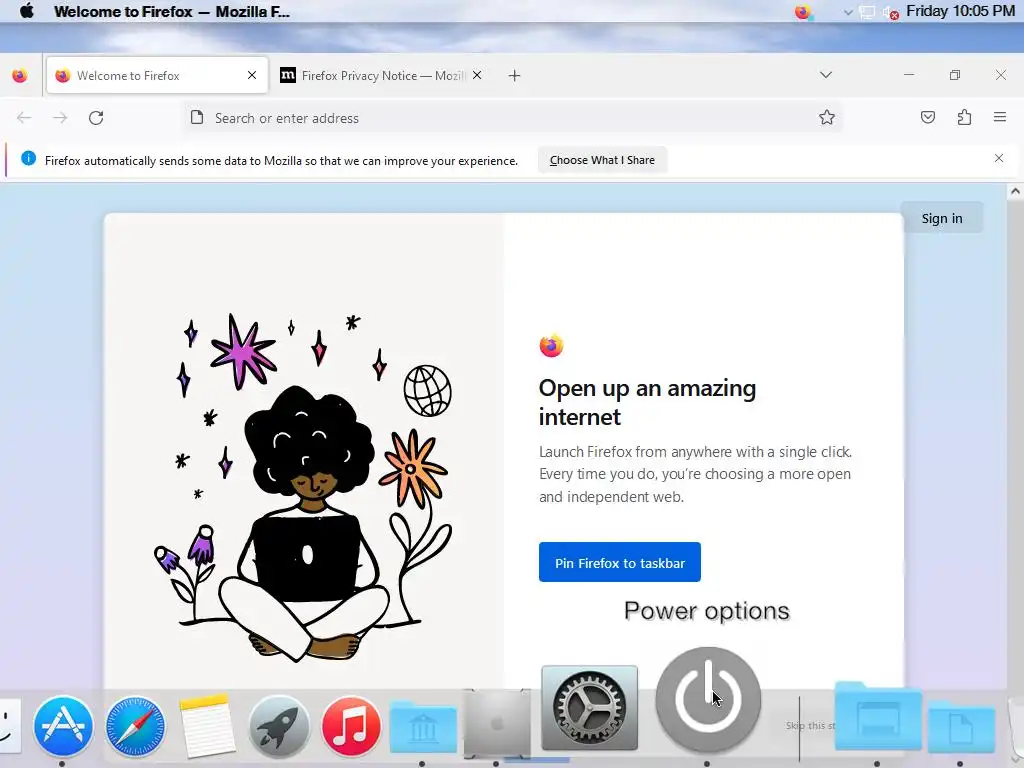The width and height of the screenshot is (1024, 768).
Task: Click Choose What I Share button
Action: (x=602, y=160)
